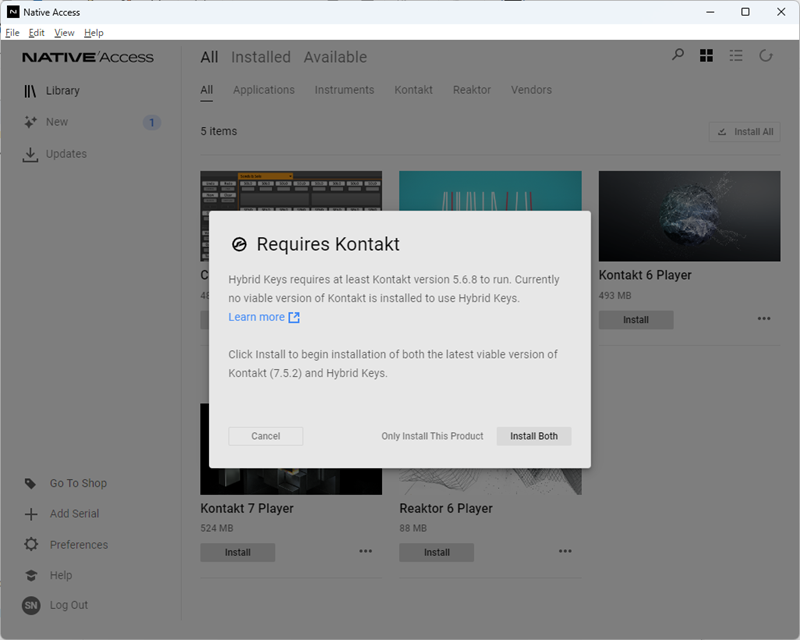Filter by Instruments
This screenshot has height=640, width=800.
pyautogui.click(x=344, y=90)
